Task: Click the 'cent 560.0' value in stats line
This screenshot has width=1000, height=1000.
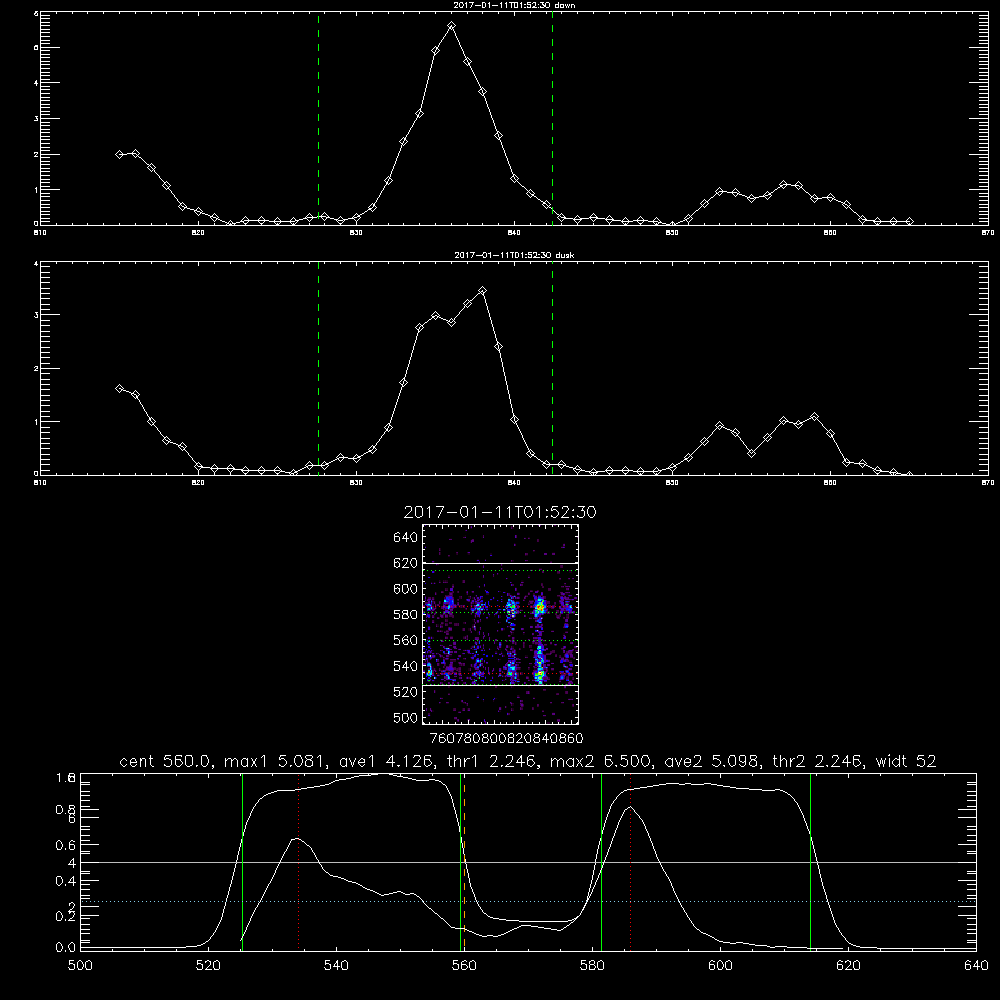Action: point(165,761)
